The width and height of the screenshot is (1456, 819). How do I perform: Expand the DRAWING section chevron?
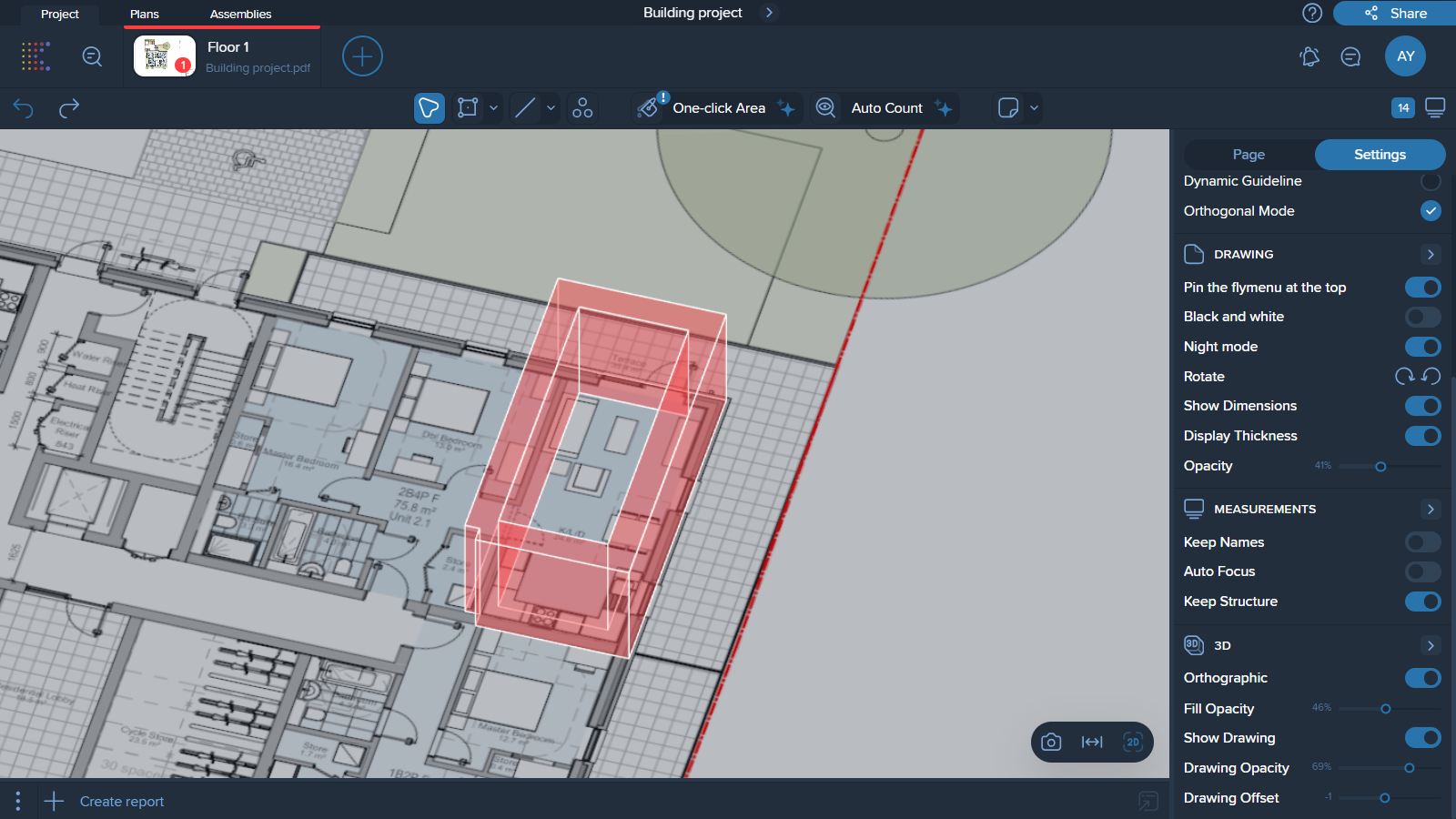tap(1431, 255)
